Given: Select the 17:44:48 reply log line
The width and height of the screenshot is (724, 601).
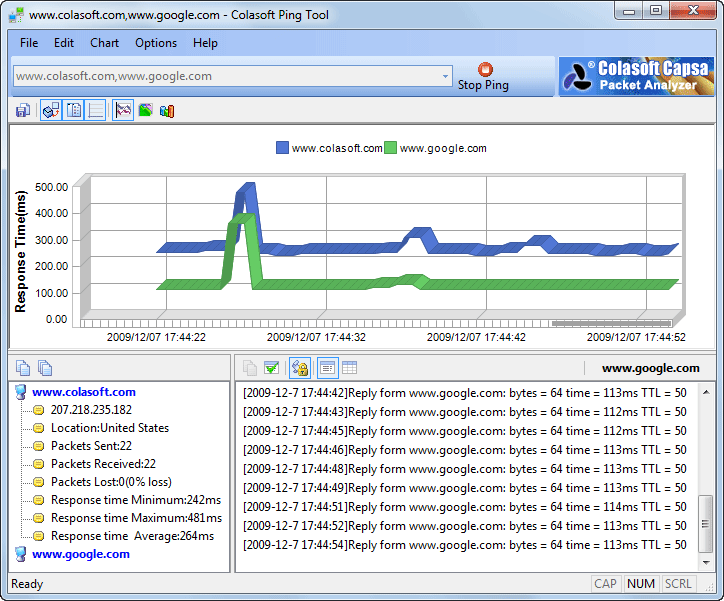Looking at the screenshot, I should point(465,469).
